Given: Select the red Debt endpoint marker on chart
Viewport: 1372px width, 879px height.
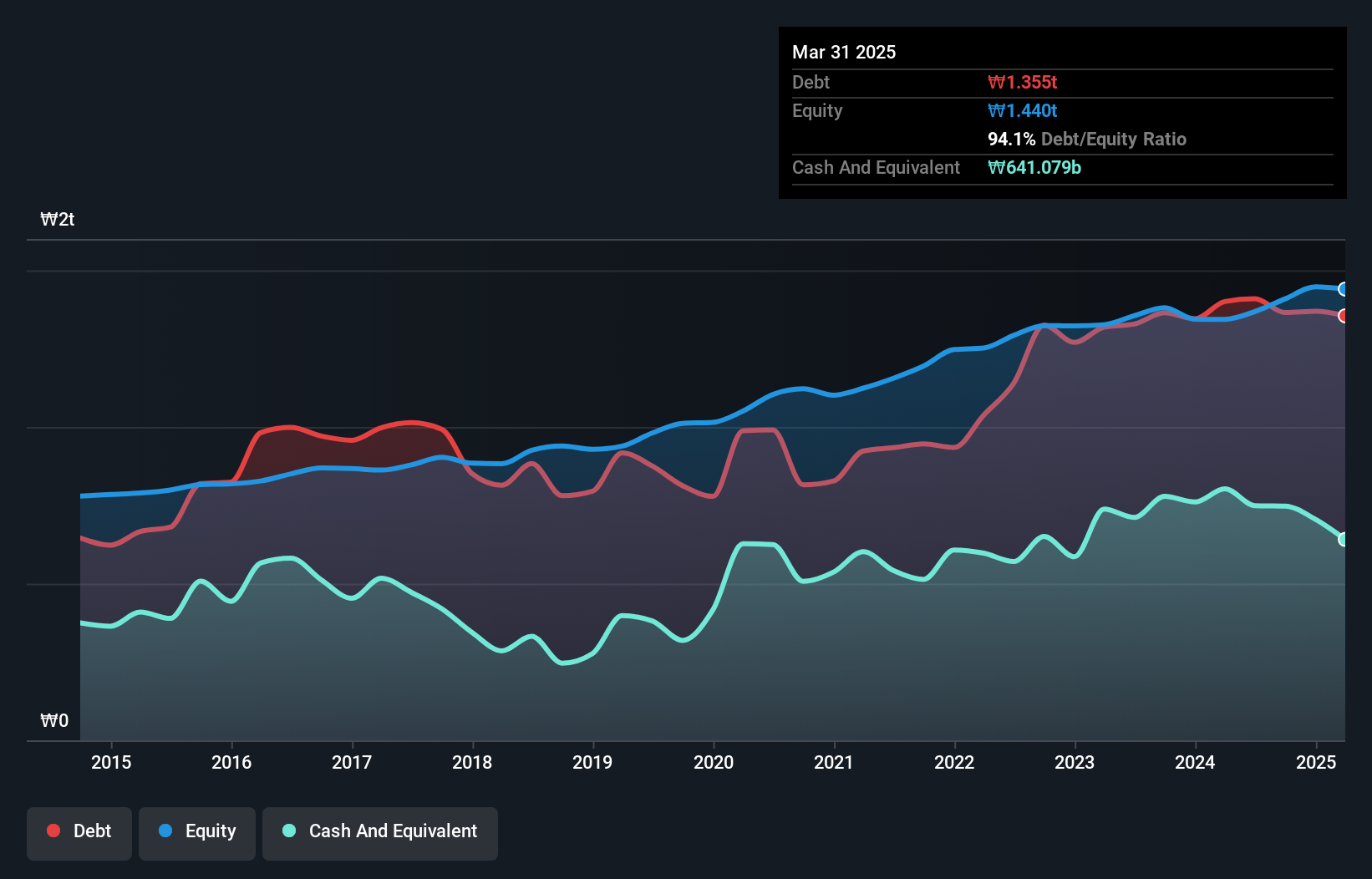Looking at the screenshot, I should click(1344, 316).
